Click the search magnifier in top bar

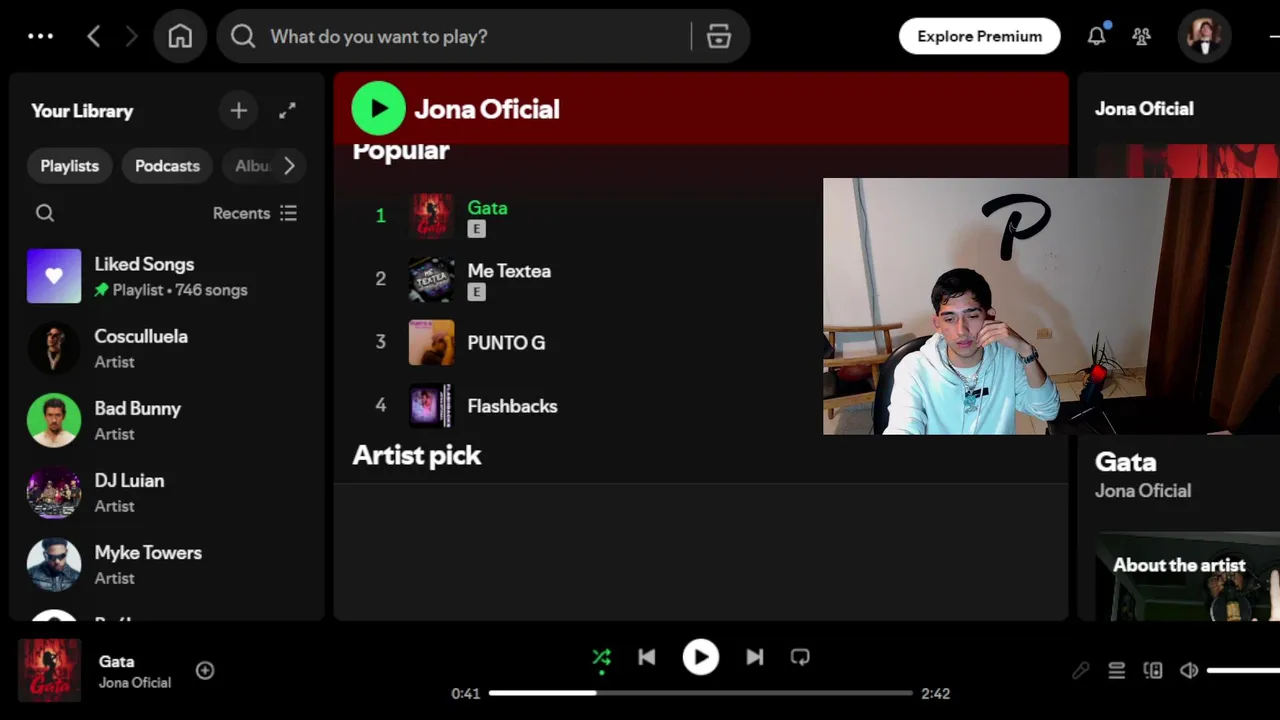[243, 36]
